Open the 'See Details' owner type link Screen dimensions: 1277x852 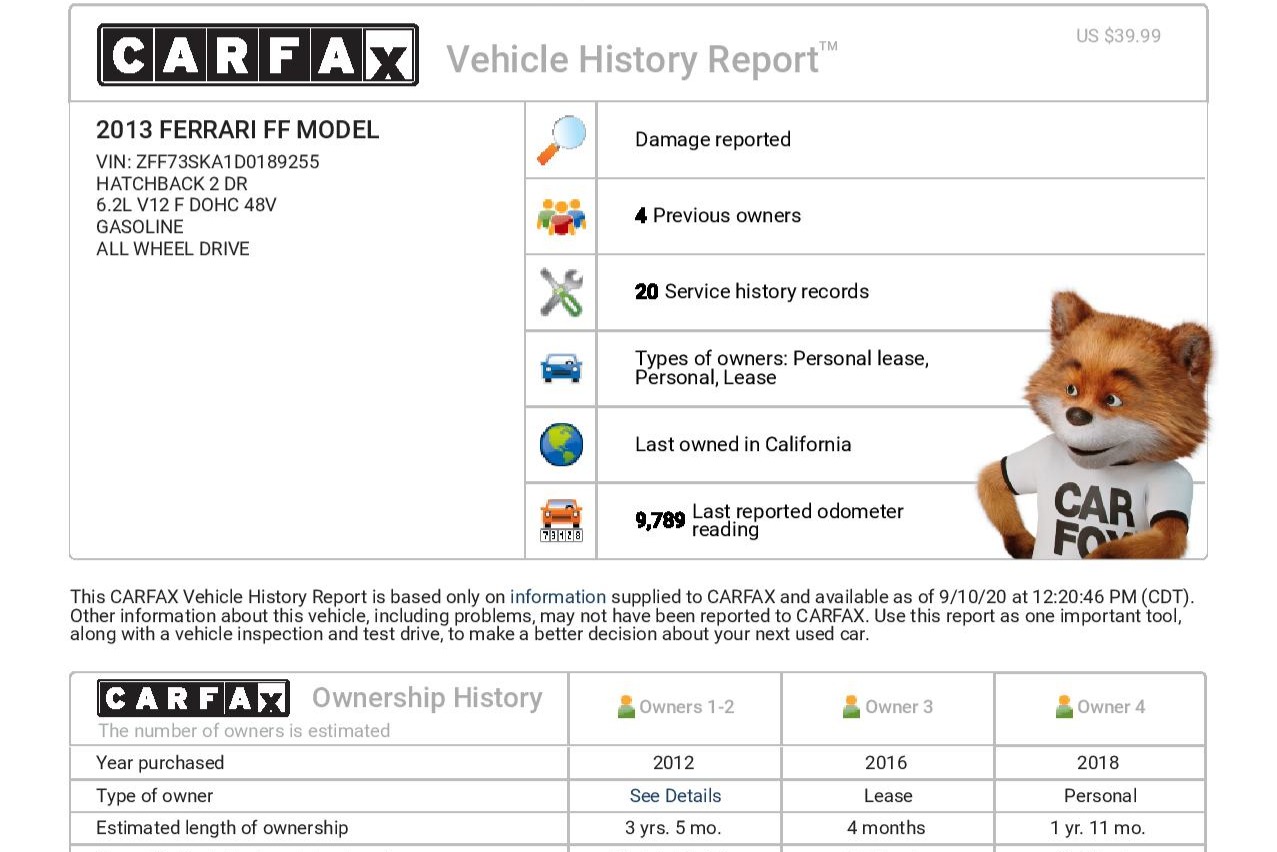tap(675, 796)
